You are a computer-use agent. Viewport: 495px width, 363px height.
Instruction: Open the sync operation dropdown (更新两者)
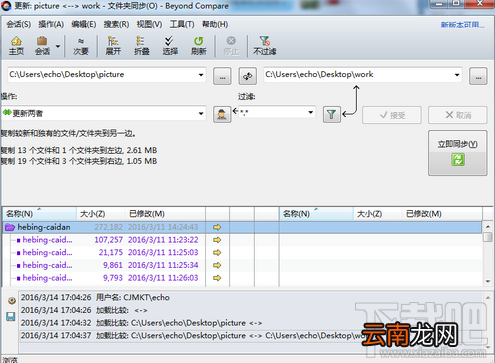(x=104, y=113)
